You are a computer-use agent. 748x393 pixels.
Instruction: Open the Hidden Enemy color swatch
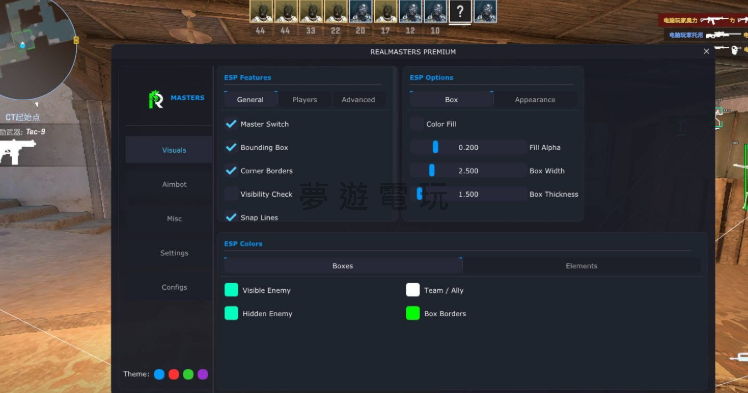(231, 313)
